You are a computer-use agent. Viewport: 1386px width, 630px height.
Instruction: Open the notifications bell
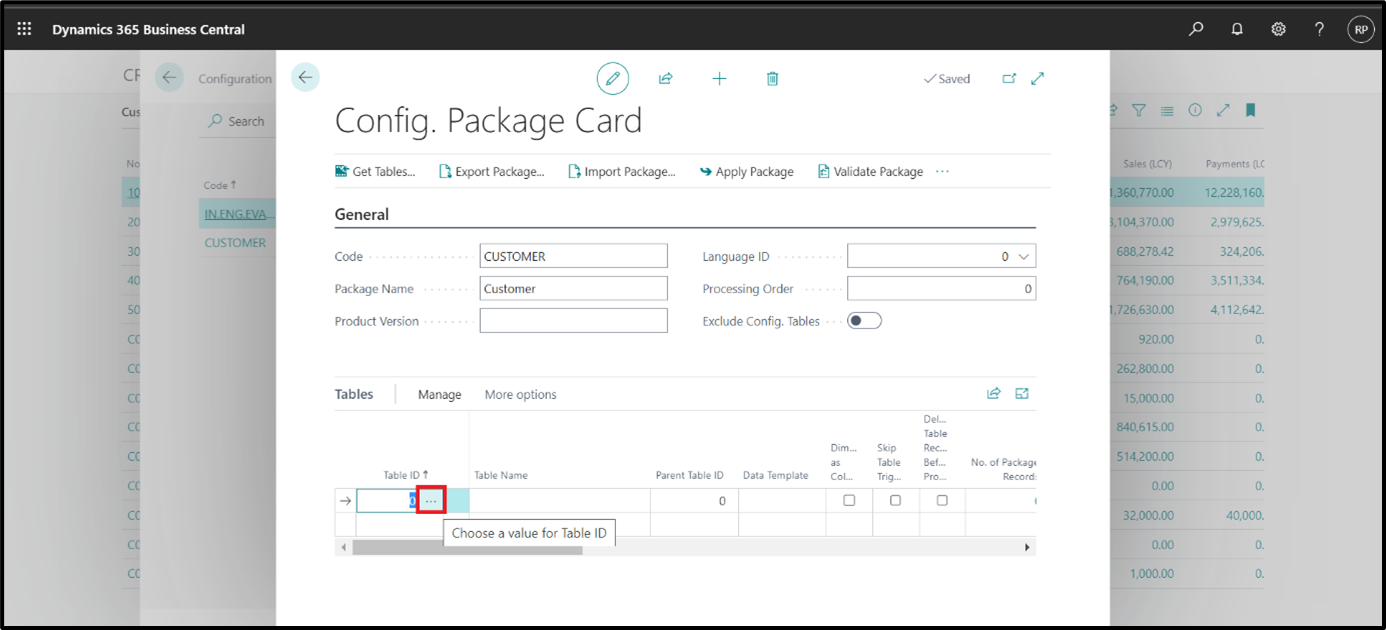[x=1237, y=29]
